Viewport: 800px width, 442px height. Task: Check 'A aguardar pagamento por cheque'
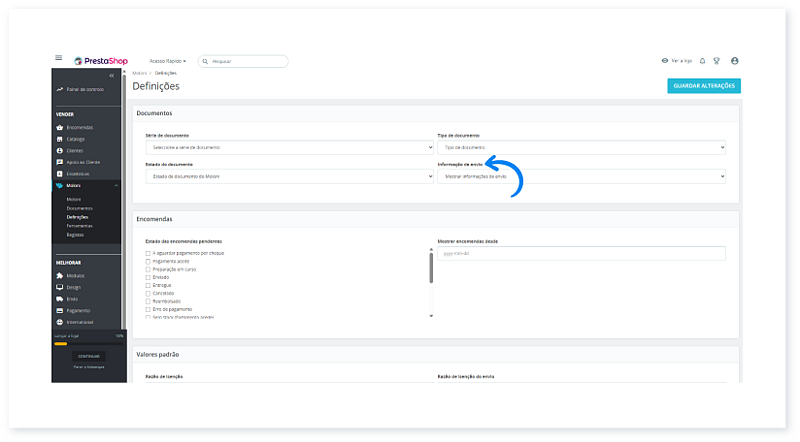[x=148, y=253]
